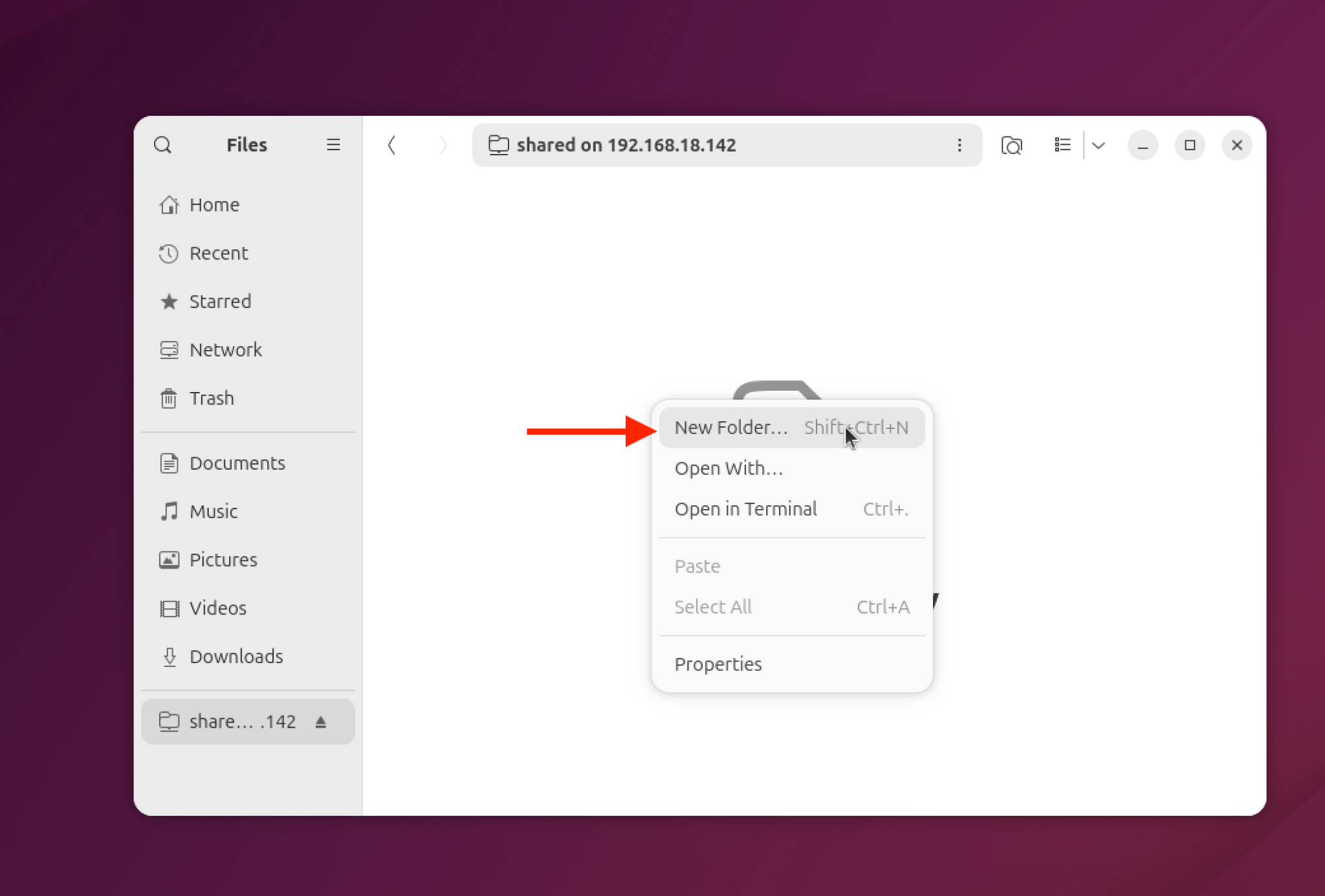This screenshot has height=896, width=1325.
Task: Open Properties from context menu
Action: pos(717,664)
